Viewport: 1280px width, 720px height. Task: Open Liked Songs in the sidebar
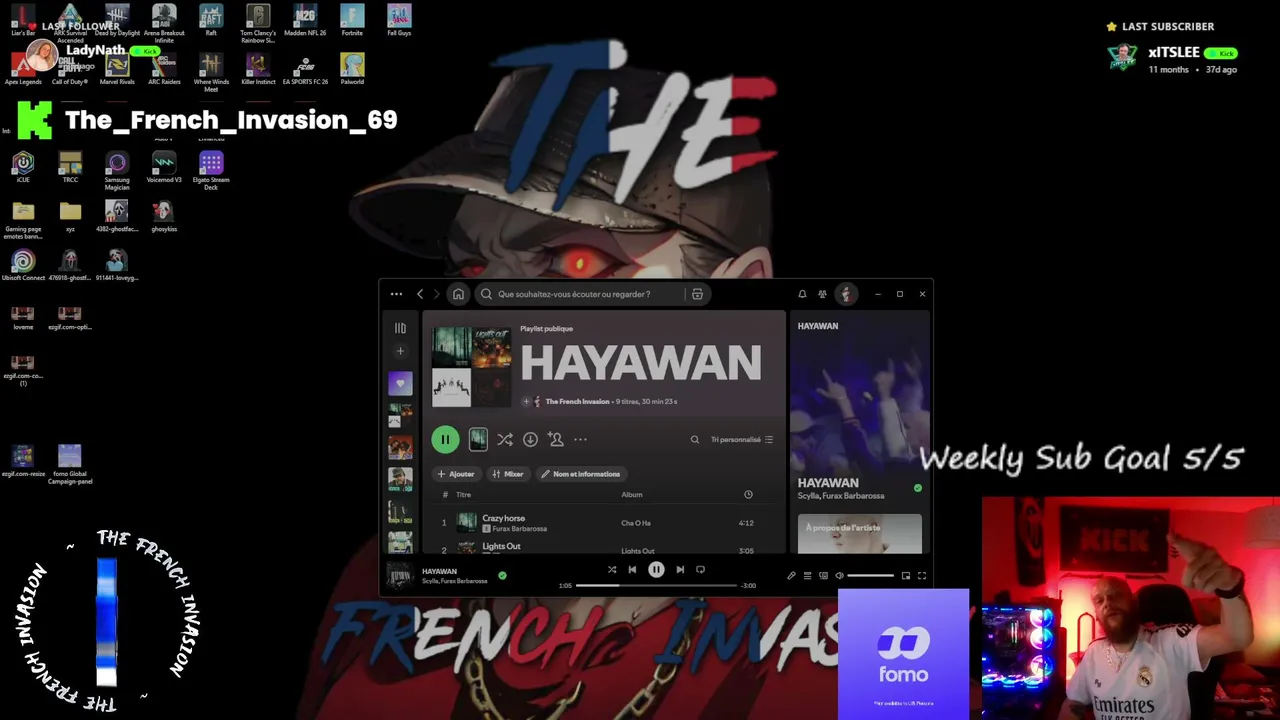(x=400, y=383)
